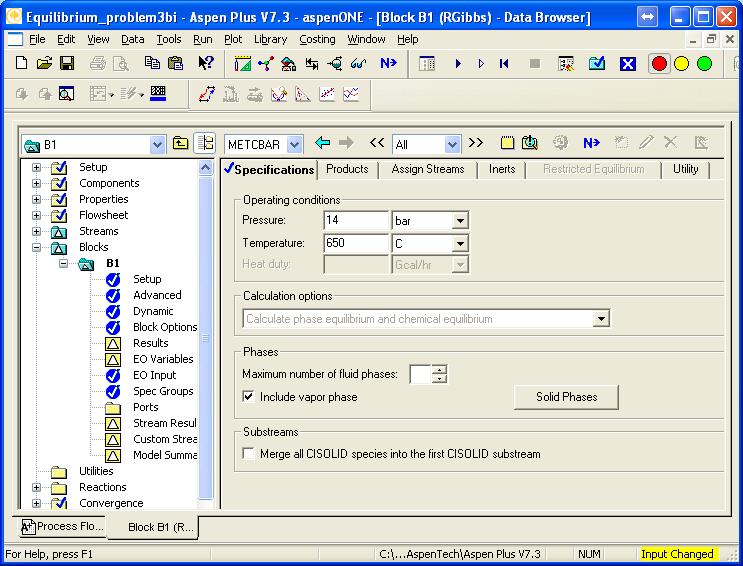The image size is (743, 566).
Task: Click the glasses Data Browser icon
Action: click(x=358, y=63)
